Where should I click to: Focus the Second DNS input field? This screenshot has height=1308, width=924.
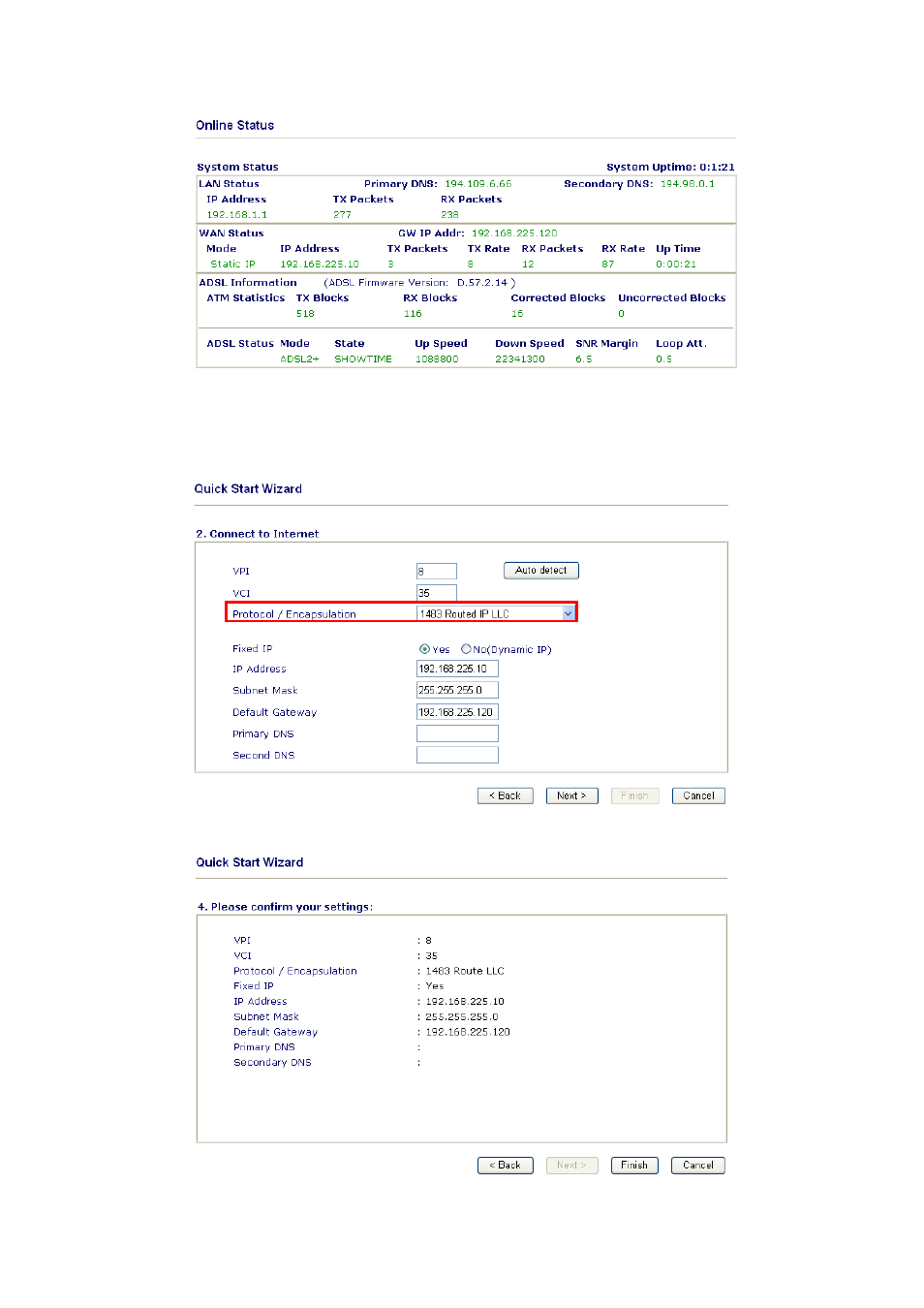(457, 755)
